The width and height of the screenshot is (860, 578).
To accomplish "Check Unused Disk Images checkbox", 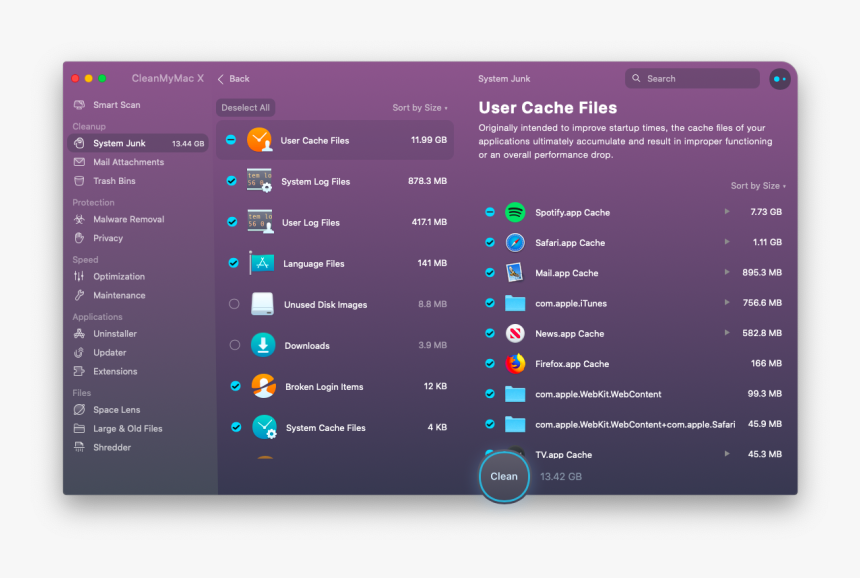I will point(234,304).
